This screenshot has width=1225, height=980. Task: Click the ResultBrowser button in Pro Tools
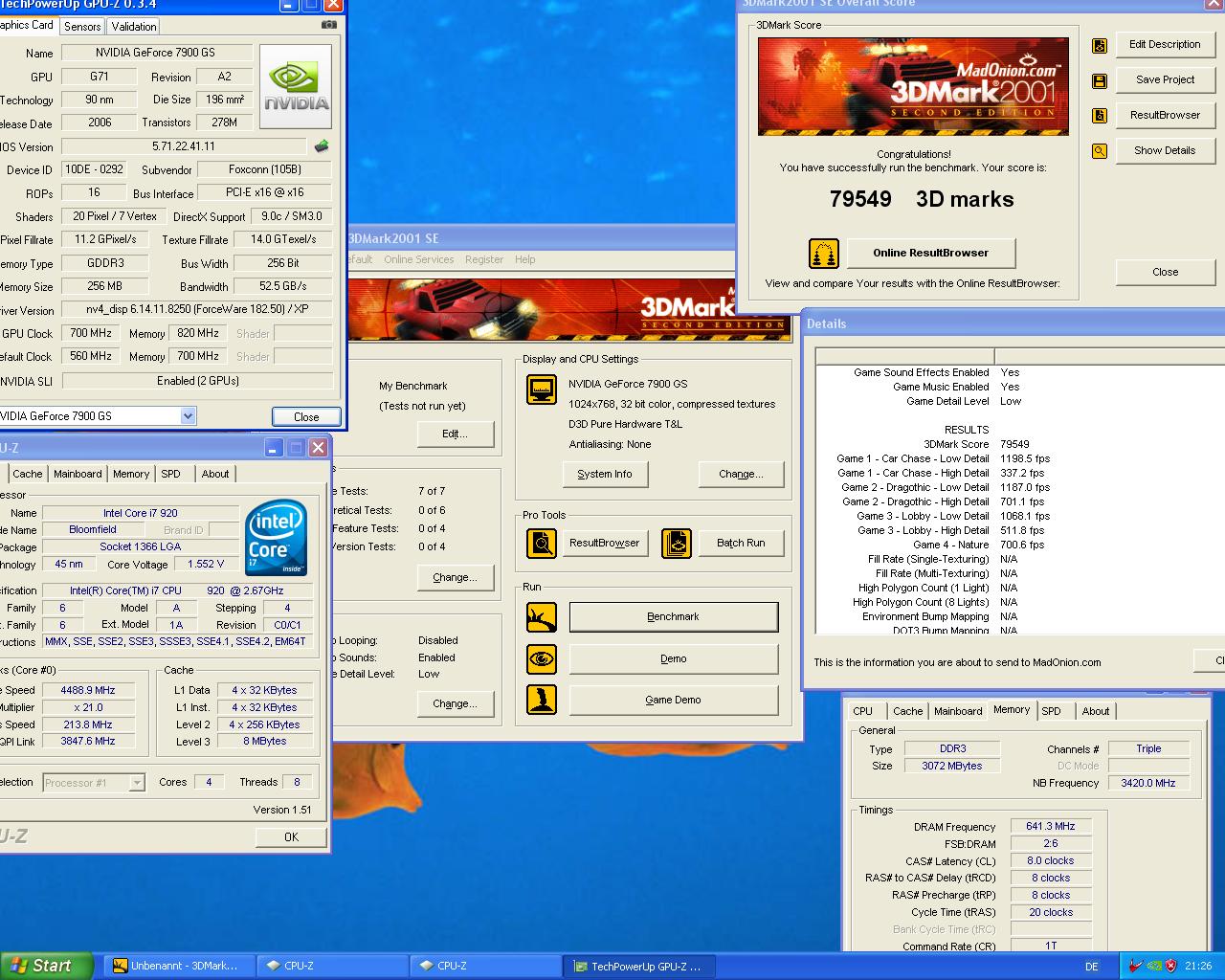(x=605, y=544)
